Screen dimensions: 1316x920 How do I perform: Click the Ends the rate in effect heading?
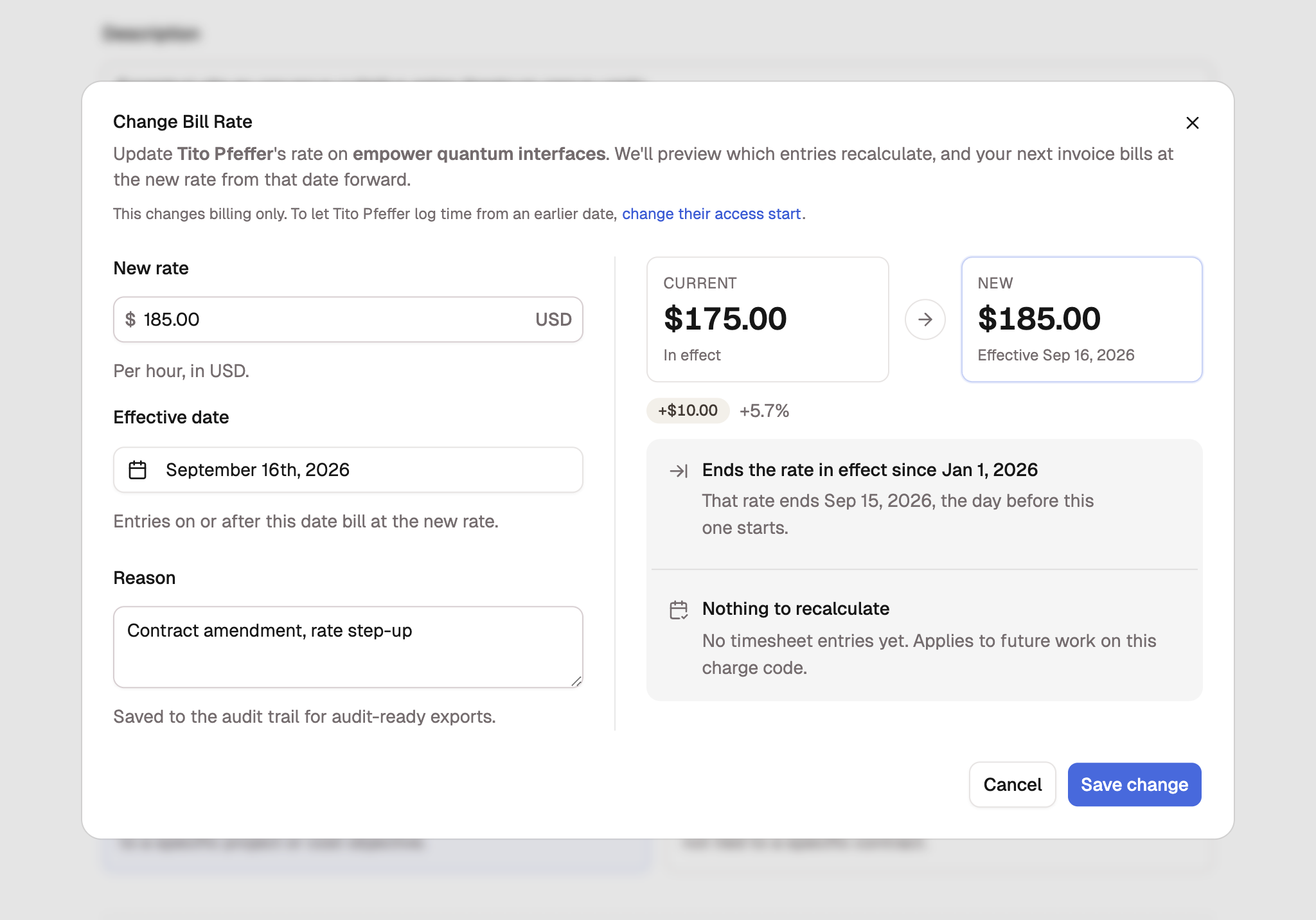point(869,470)
